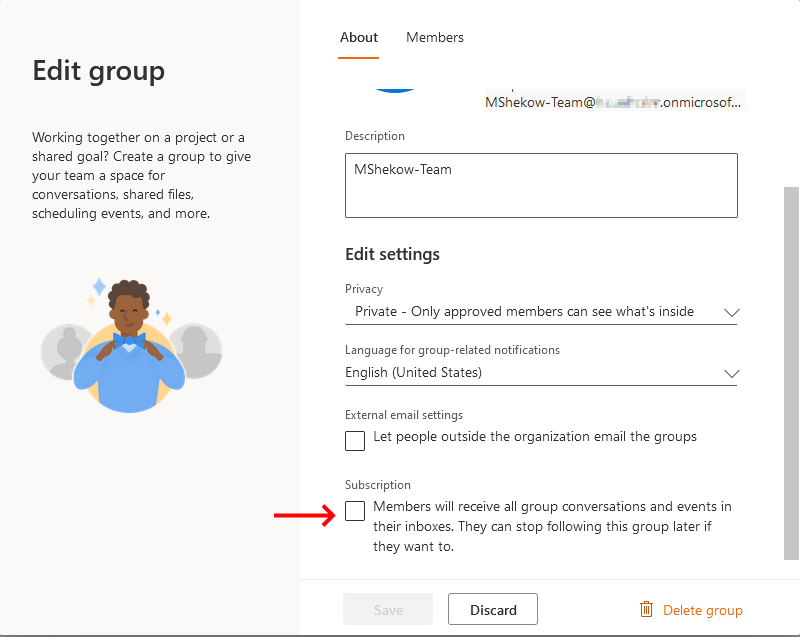Click the Save button
Viewport: 800px width, 637px height.
coord(388,609)
